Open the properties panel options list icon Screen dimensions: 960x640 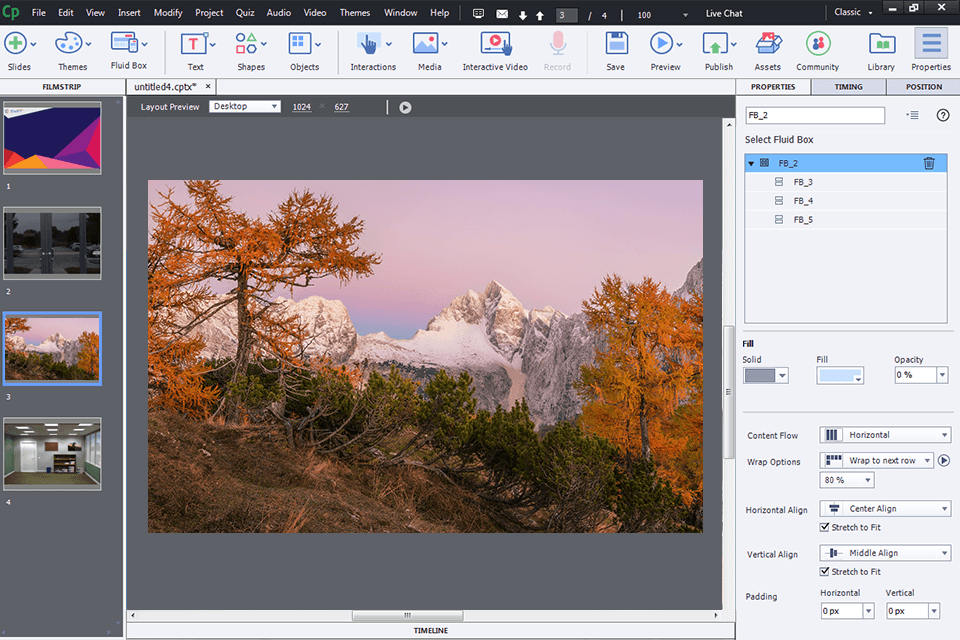click(x=912, y=115)
